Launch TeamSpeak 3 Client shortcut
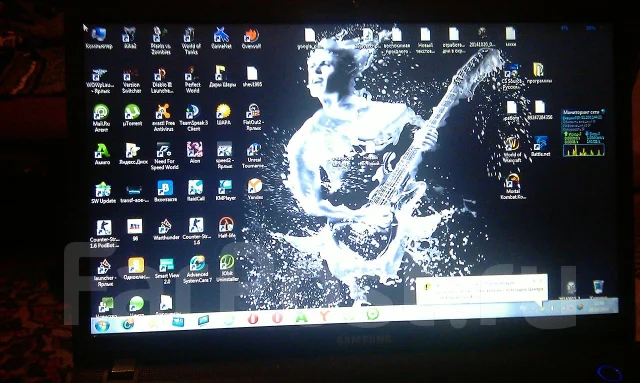This screenshot has width=640, height=383. (193, 118)
